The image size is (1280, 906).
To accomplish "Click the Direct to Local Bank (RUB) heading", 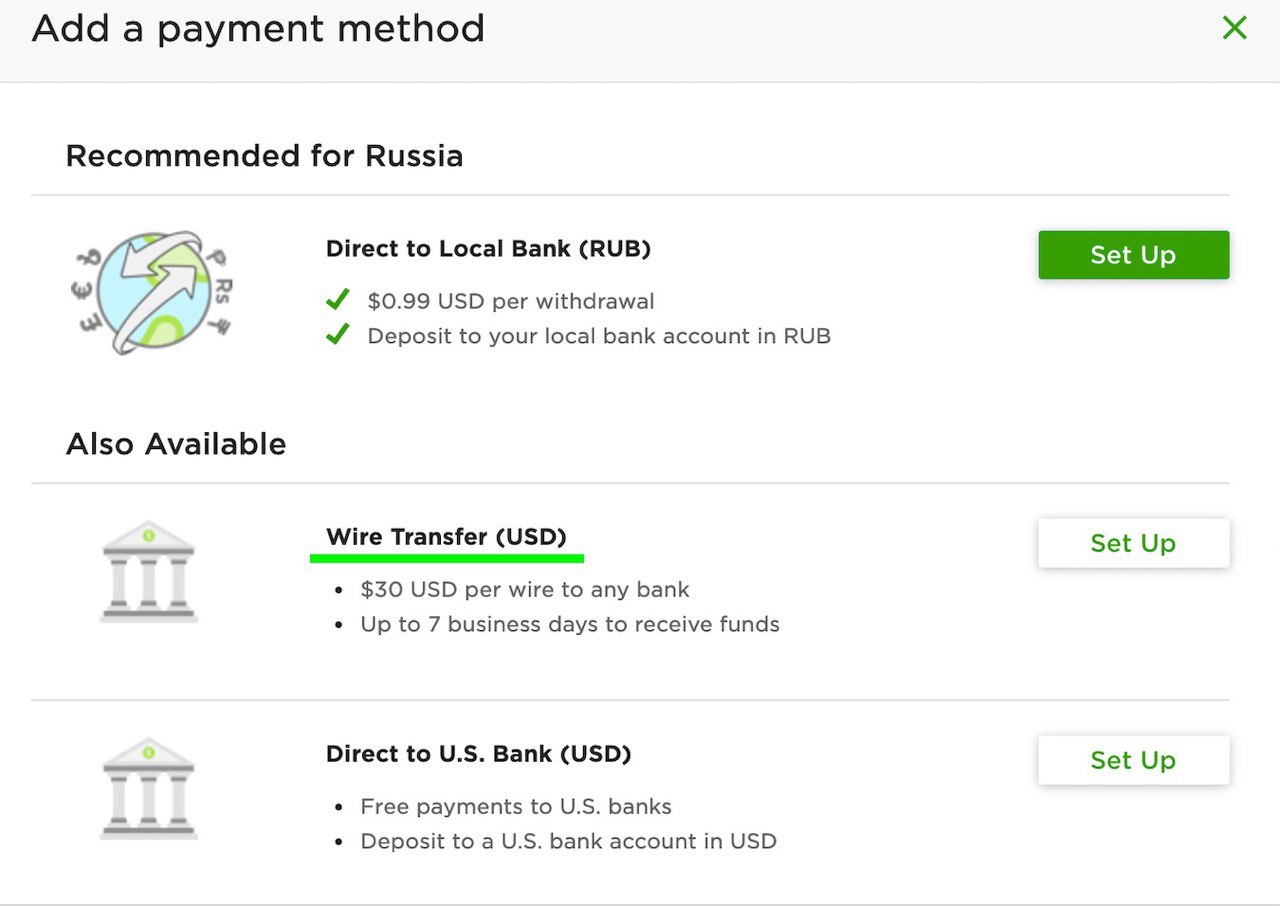I will click(x=488, y=249).
